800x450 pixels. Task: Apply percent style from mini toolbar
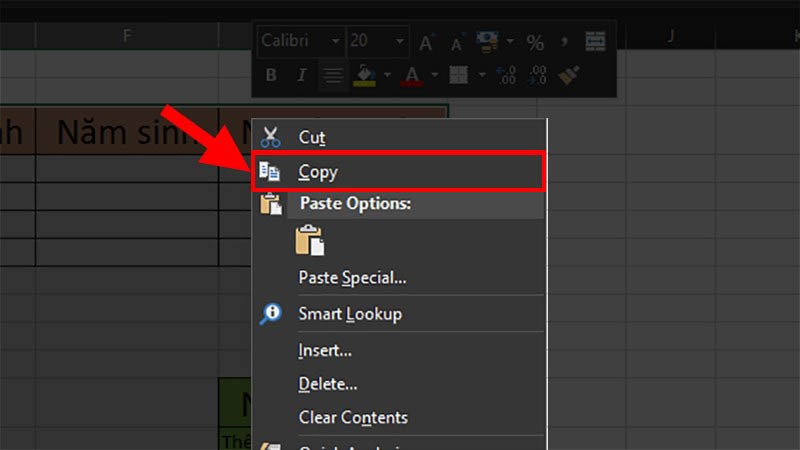tap(535, 42)
